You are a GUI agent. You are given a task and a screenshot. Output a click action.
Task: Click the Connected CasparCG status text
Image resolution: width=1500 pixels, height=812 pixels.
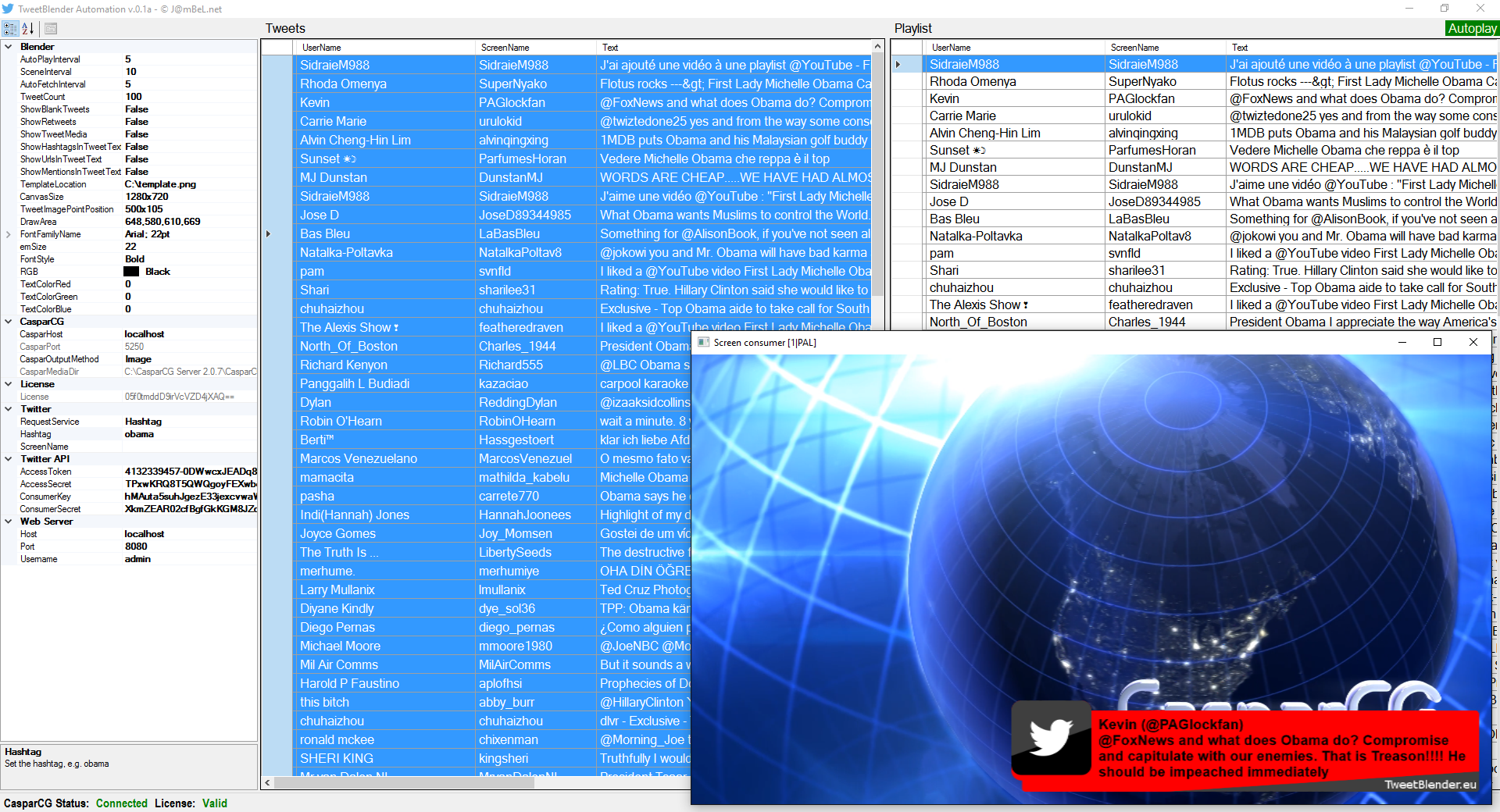point(121,803)
